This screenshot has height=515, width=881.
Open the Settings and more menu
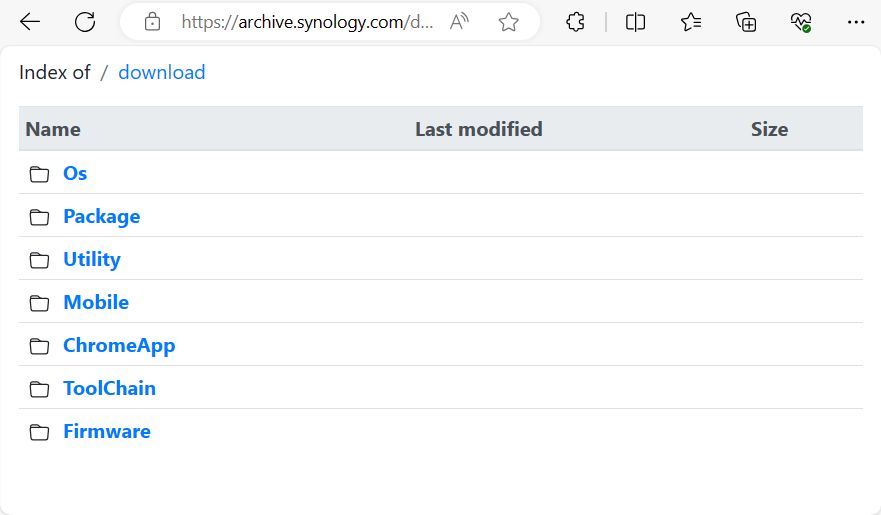click(855, 22)
